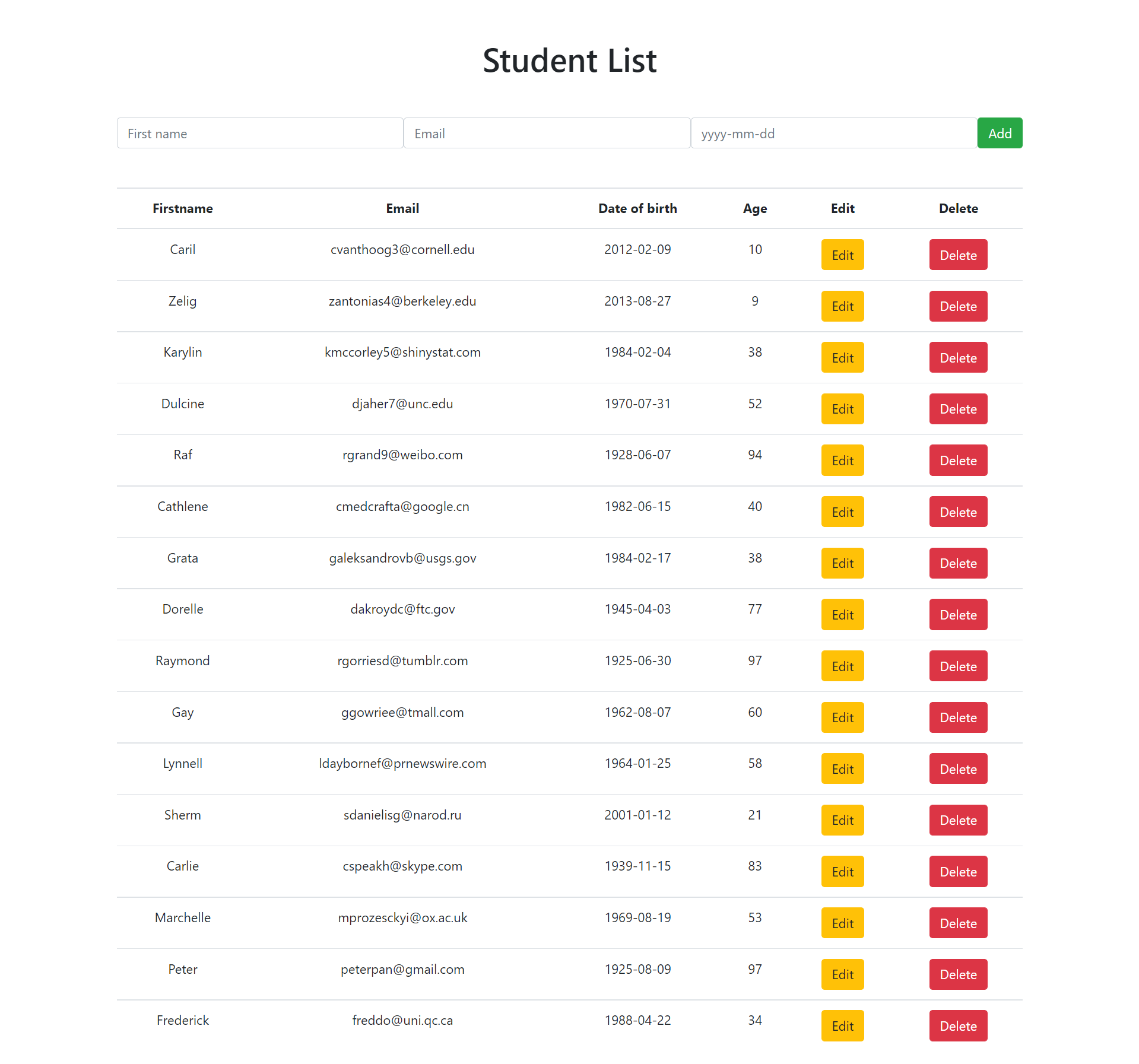The height and width of the screenshot is (1064, 1139).
Task: Click the First name input field
Action: (260, 133)
